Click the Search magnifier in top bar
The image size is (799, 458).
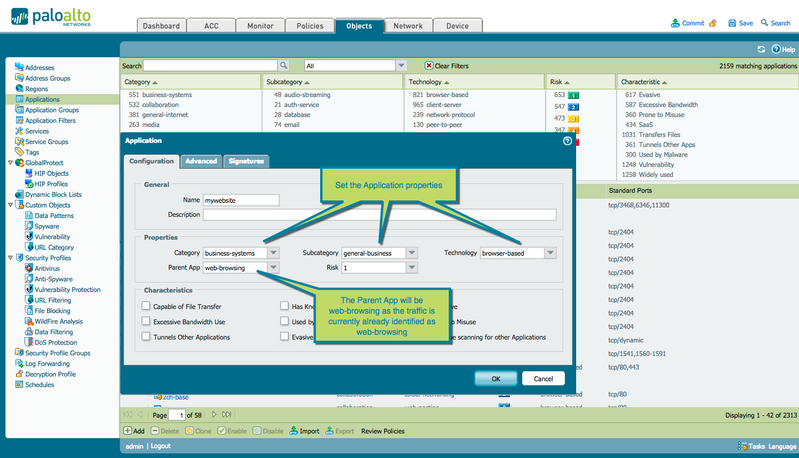point(764,23)
